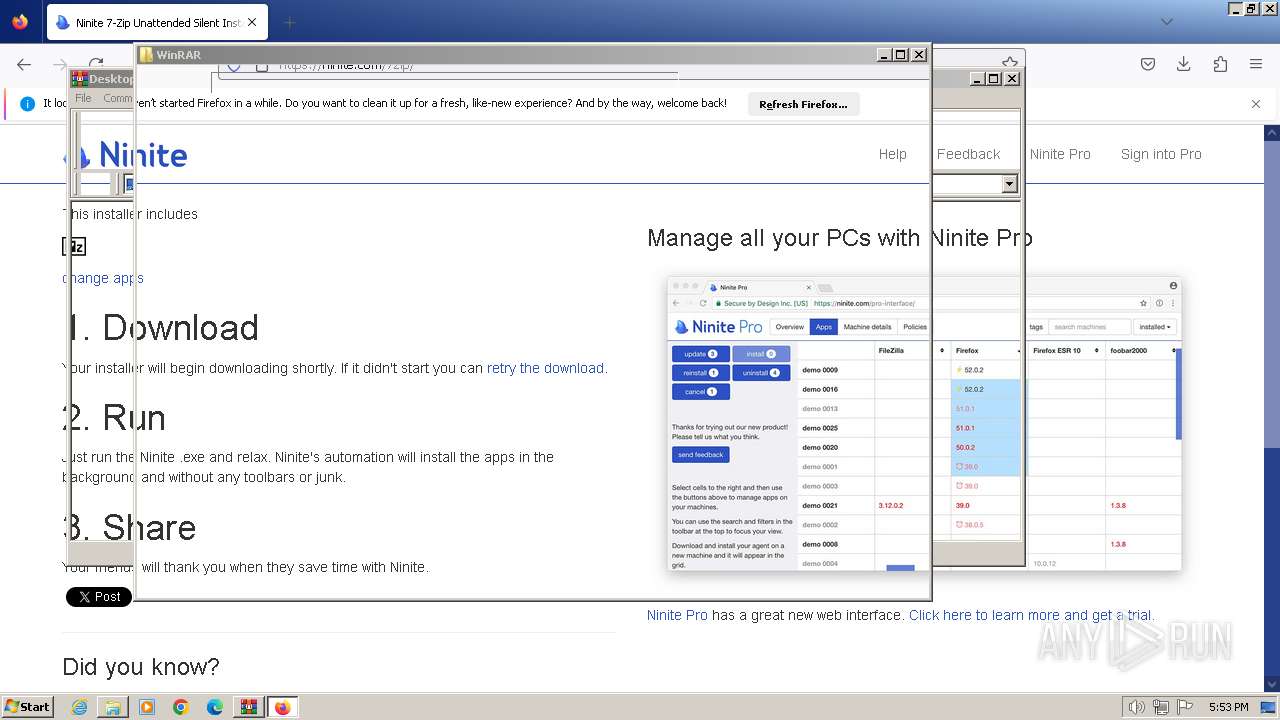Expand the list all tabs chevron
1280x720 pixels.
pyautogui.click(x=1167, y=22)
